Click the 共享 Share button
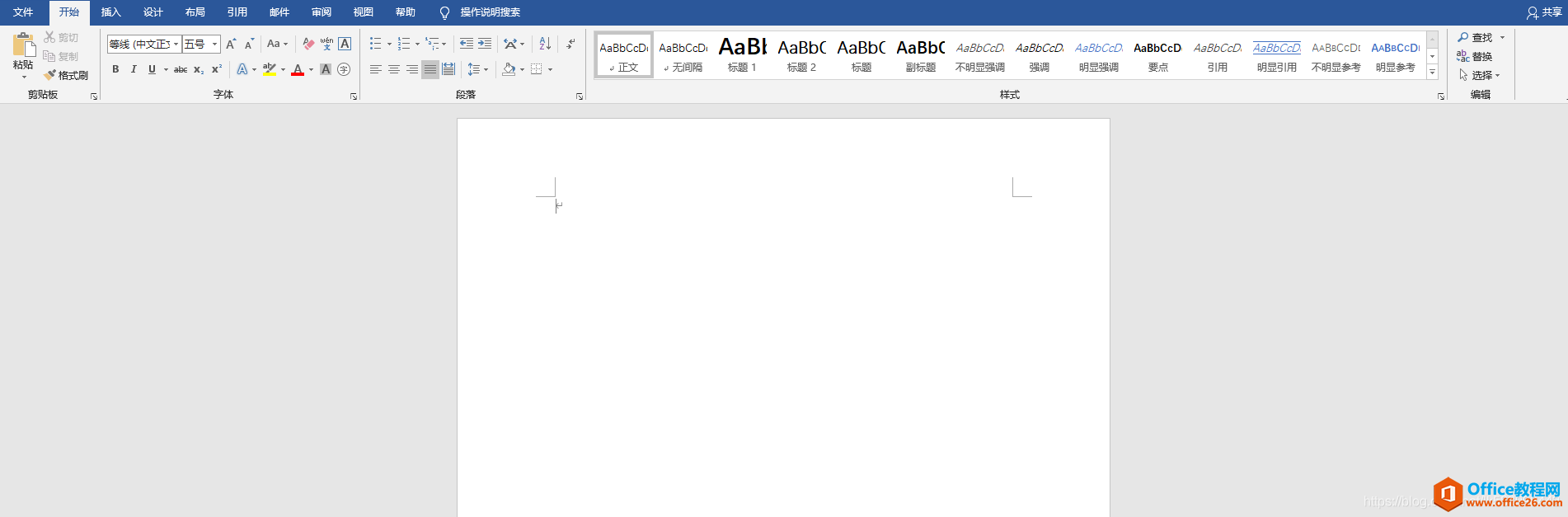Image resolution: width=1568 pixels, height=517 pixels. pos(1544,12)
